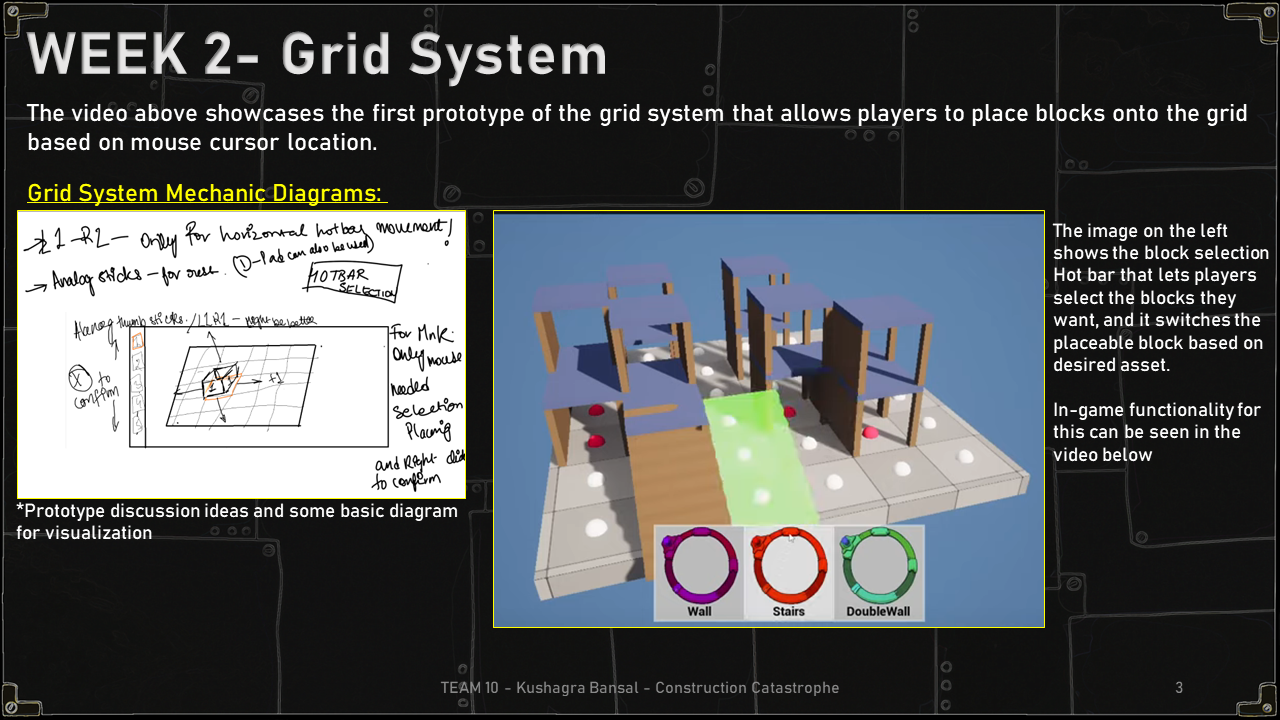Viewport: 1280px width, 720px height.
Task: Click the "DoubleWall" text label in hotbar
Action: (878, 611)
